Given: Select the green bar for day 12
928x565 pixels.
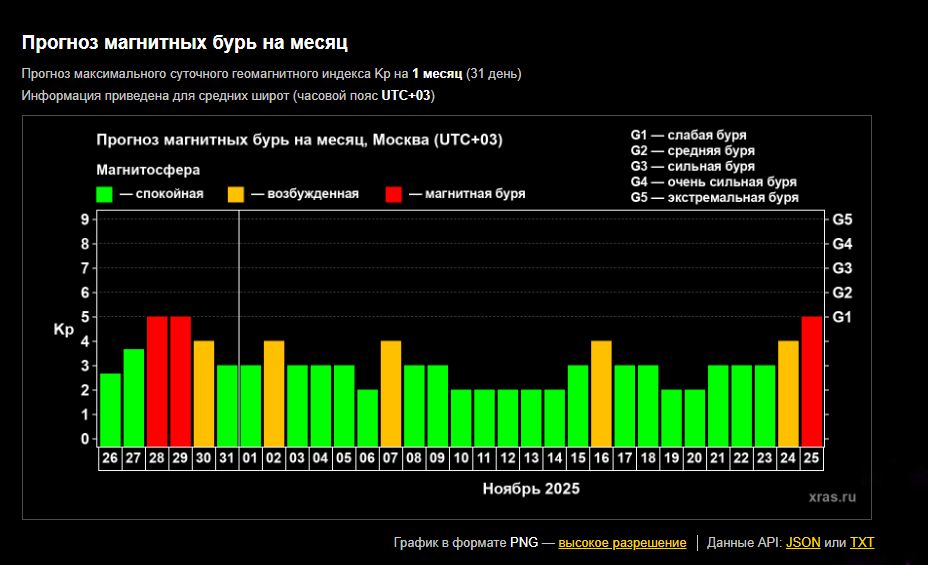Looking at the screenshot, I should point(508,417).
